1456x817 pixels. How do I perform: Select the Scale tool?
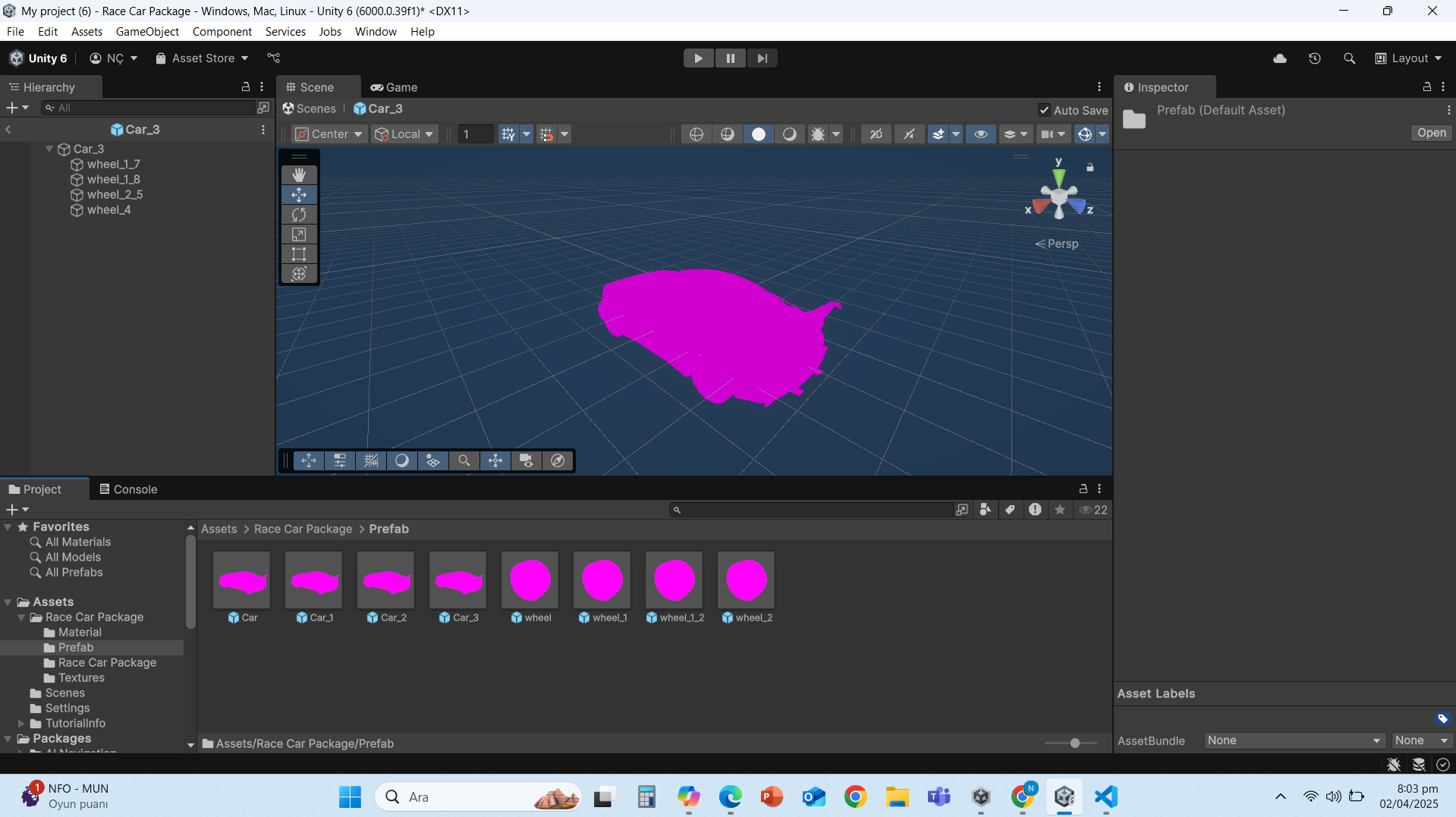point(299,234)
